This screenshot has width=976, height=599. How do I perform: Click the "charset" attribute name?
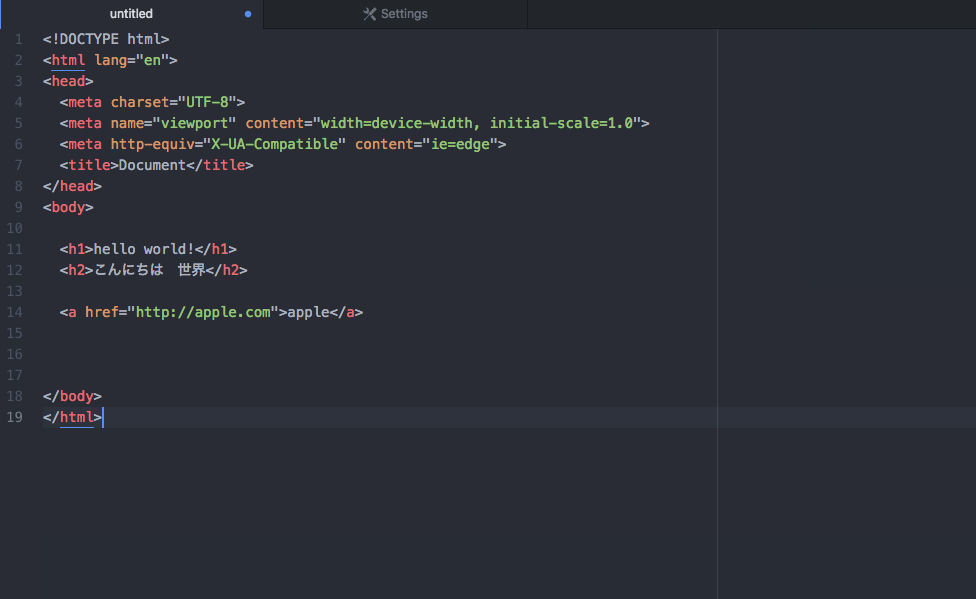point(140,102)
